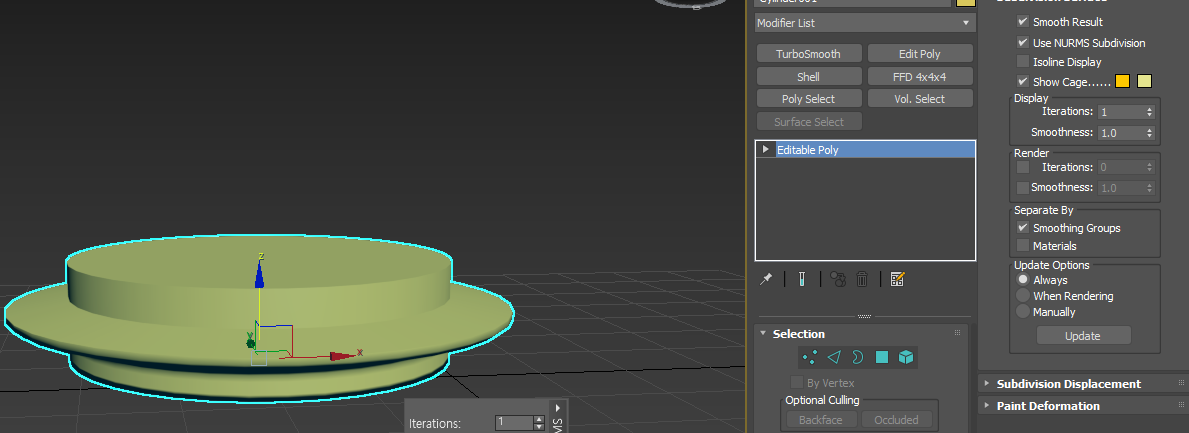The image size is (1189, 433).
Task: Select Manually update option
Action: pyautogui.click(x=1023, y=312)
